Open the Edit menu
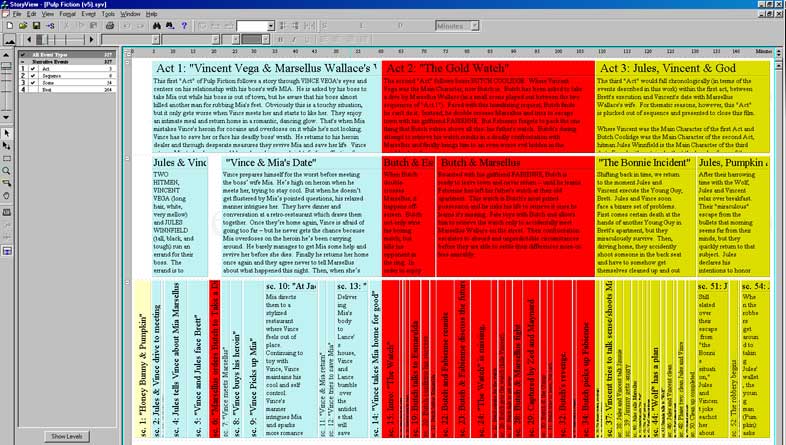 [32, 14]
